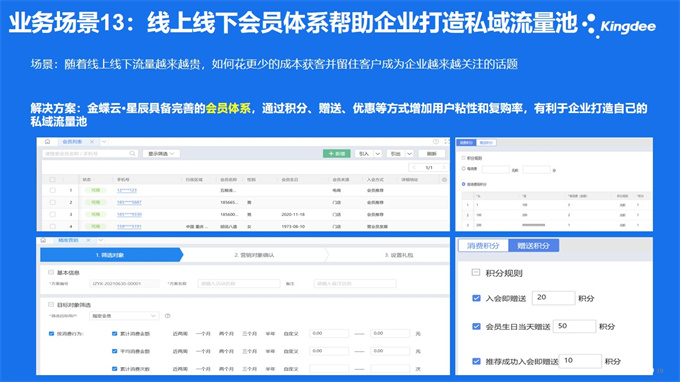The height and width of the screenshot is (382, 680).
Task: Open the 显示筛选 filter dropdown
Action: [161, 153]
